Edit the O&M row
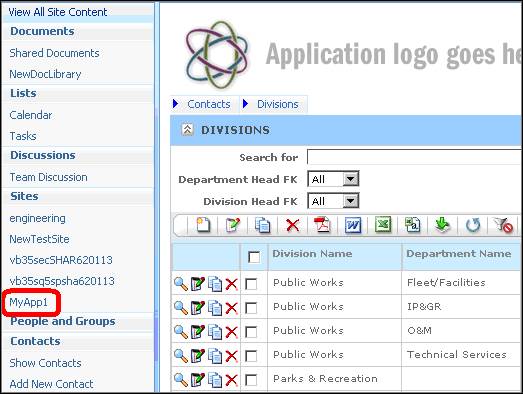This screenshot has width=523, height=394. [197, 332]
